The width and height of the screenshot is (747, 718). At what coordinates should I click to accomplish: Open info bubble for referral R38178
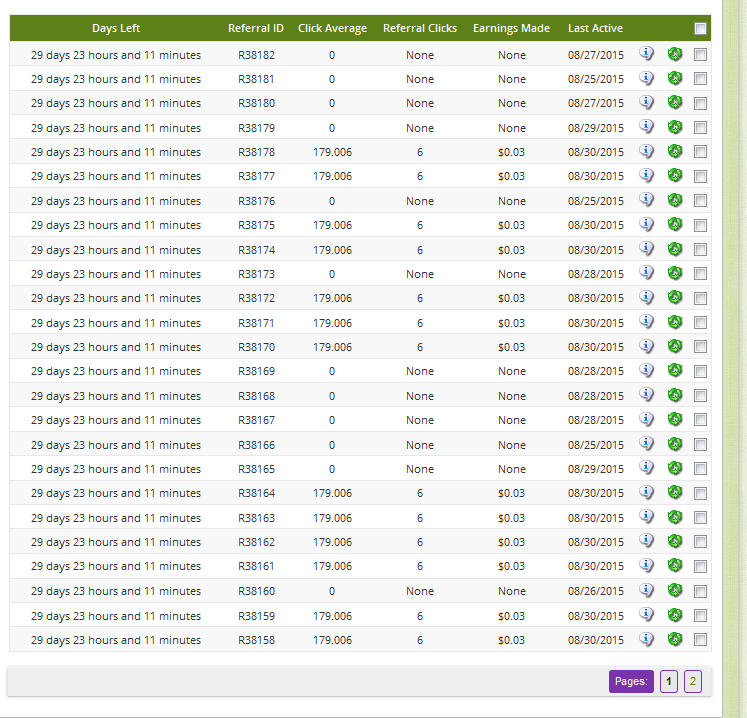click(646, 151)
